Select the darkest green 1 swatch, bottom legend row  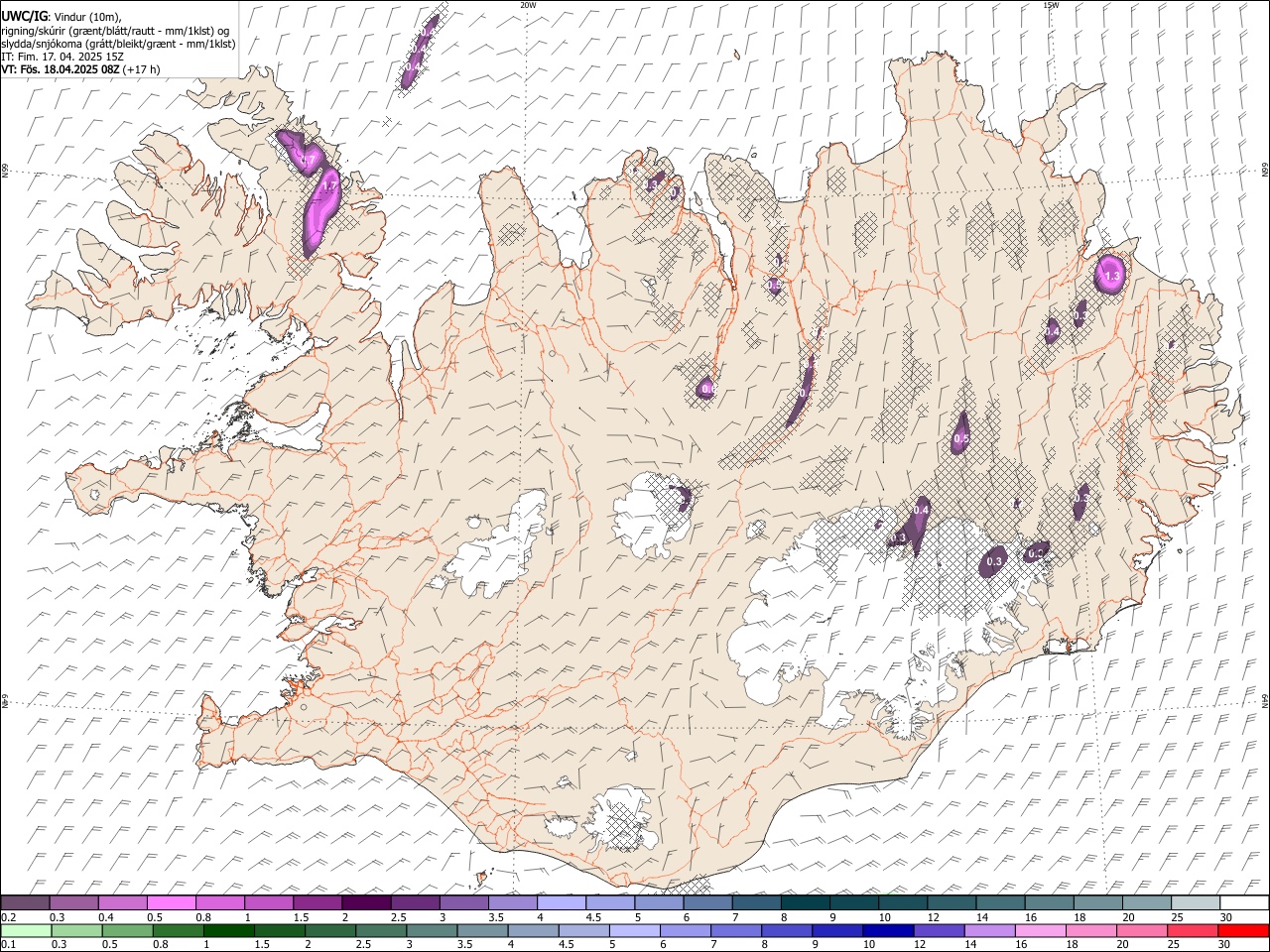pos(228,931)
